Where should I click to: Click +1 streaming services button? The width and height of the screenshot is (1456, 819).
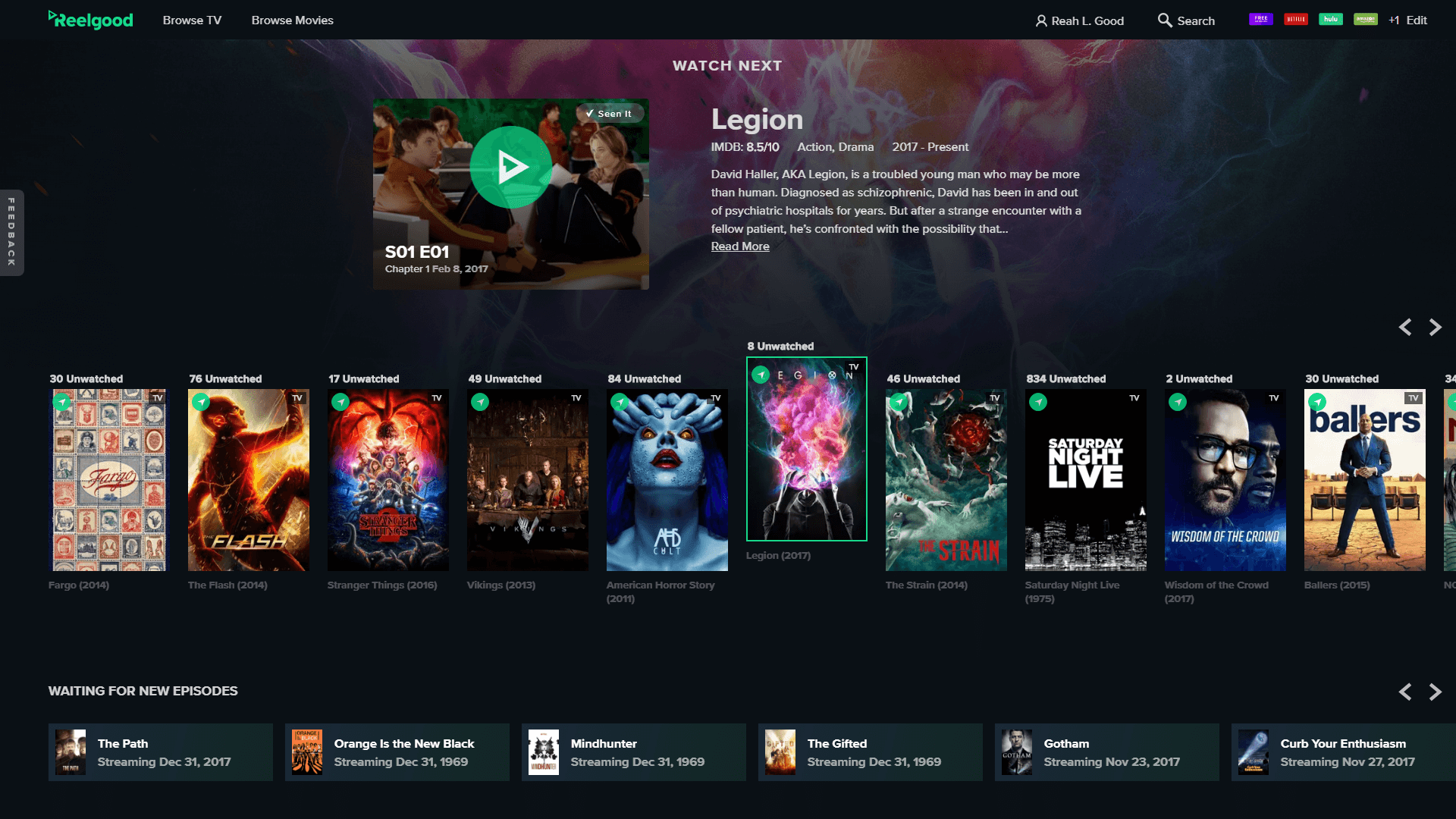tap(1393, 19)
